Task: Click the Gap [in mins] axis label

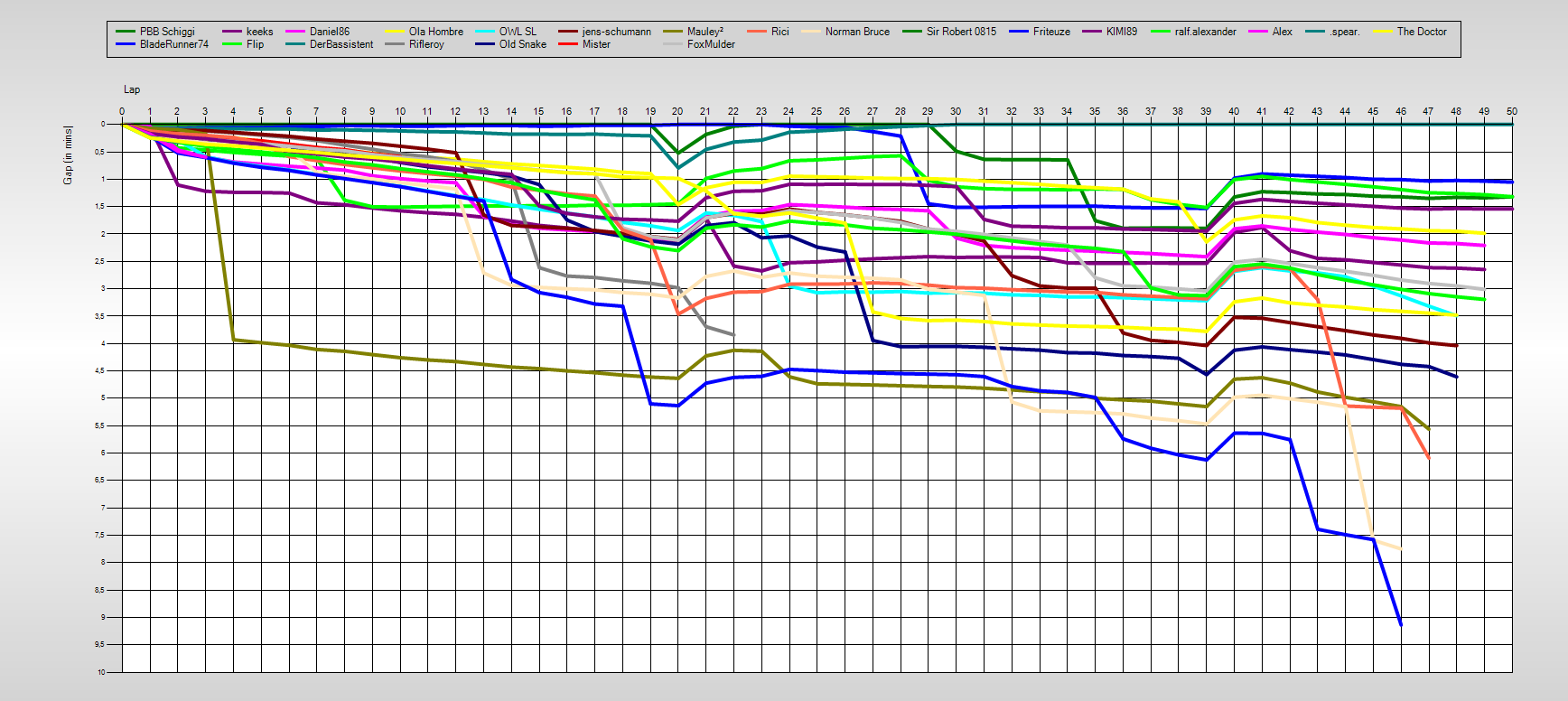Action: coord(68,155)
